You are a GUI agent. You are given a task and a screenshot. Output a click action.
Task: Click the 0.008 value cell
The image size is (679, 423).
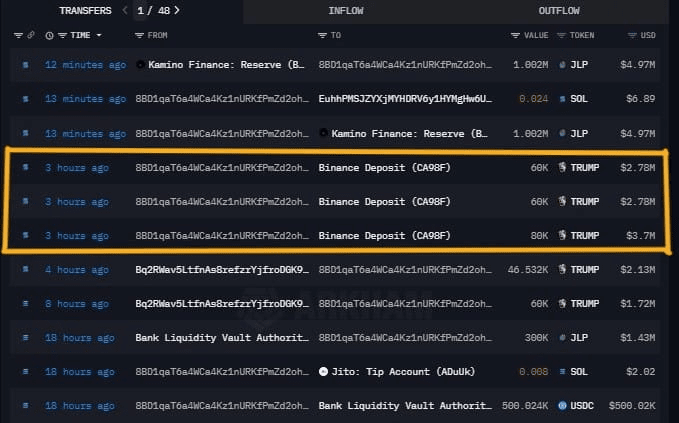tap(534, 371)
